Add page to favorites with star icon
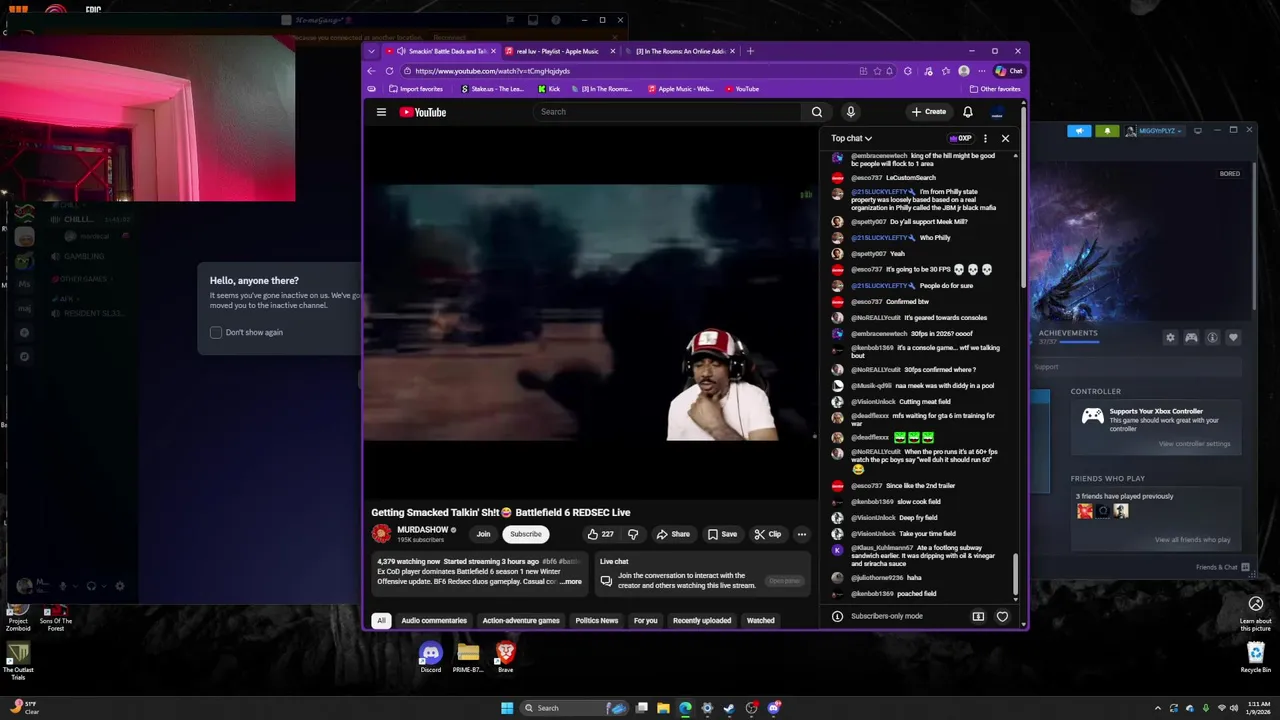The width and height of the screenshot is (1280, 720). pos(877,71)
